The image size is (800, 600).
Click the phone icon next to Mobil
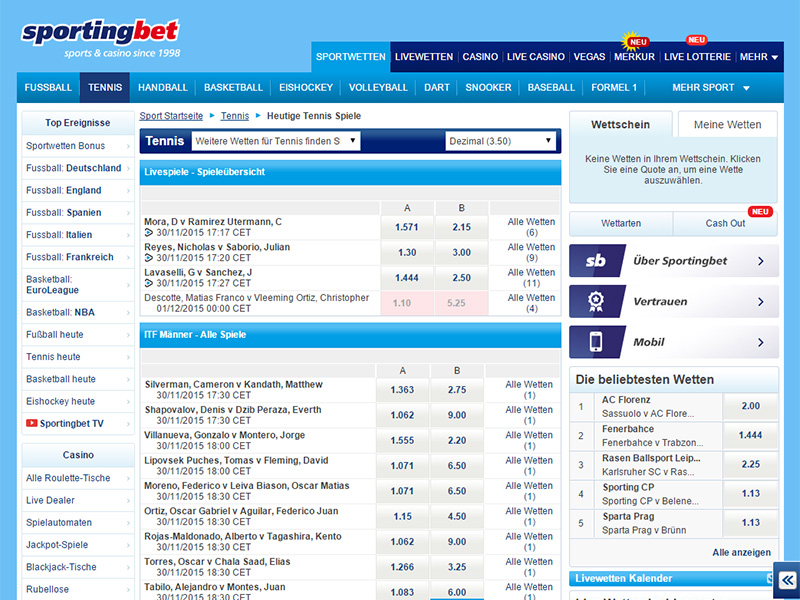click(x=596, y=342)
